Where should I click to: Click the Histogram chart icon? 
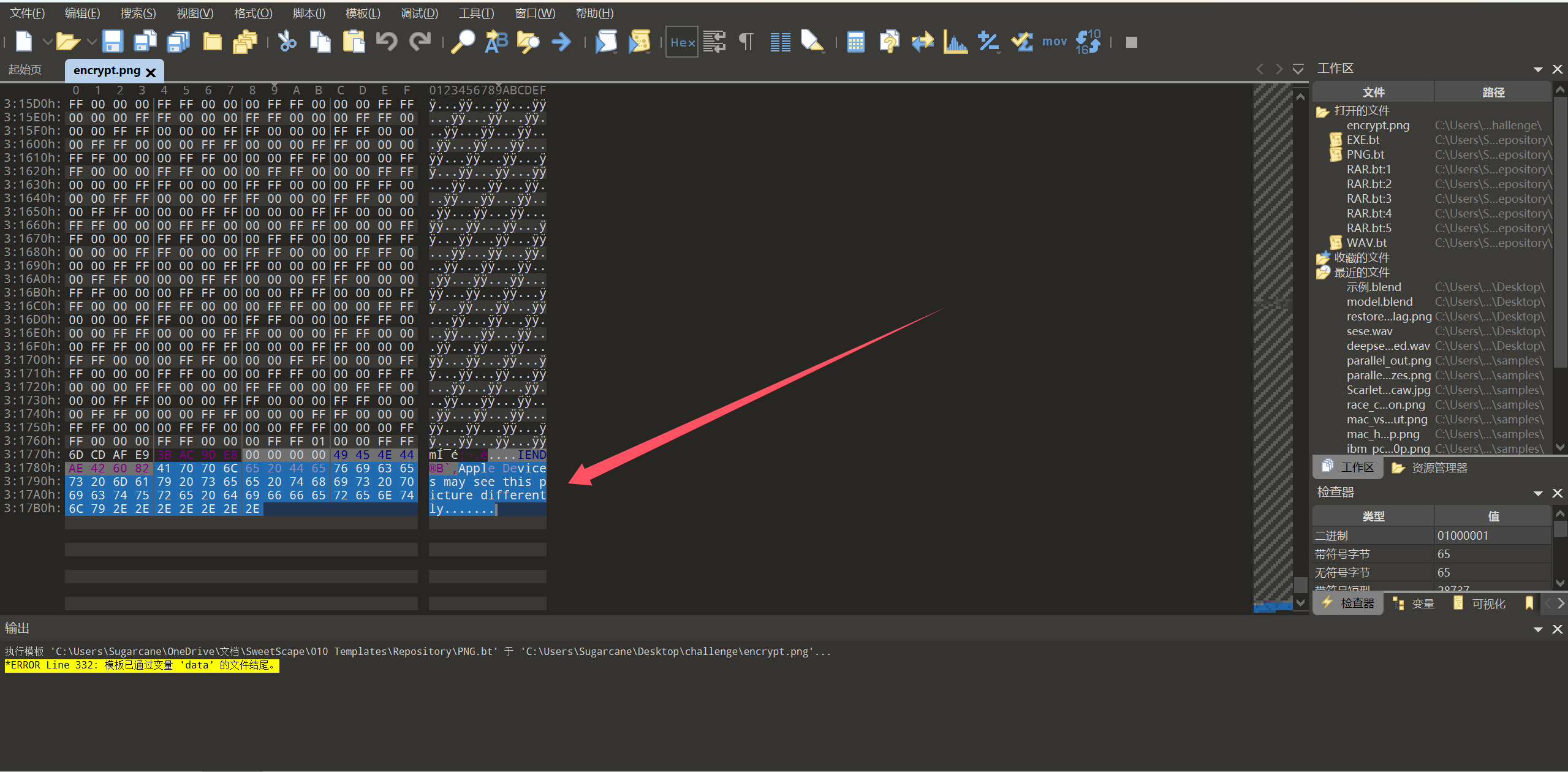[955, 42]
